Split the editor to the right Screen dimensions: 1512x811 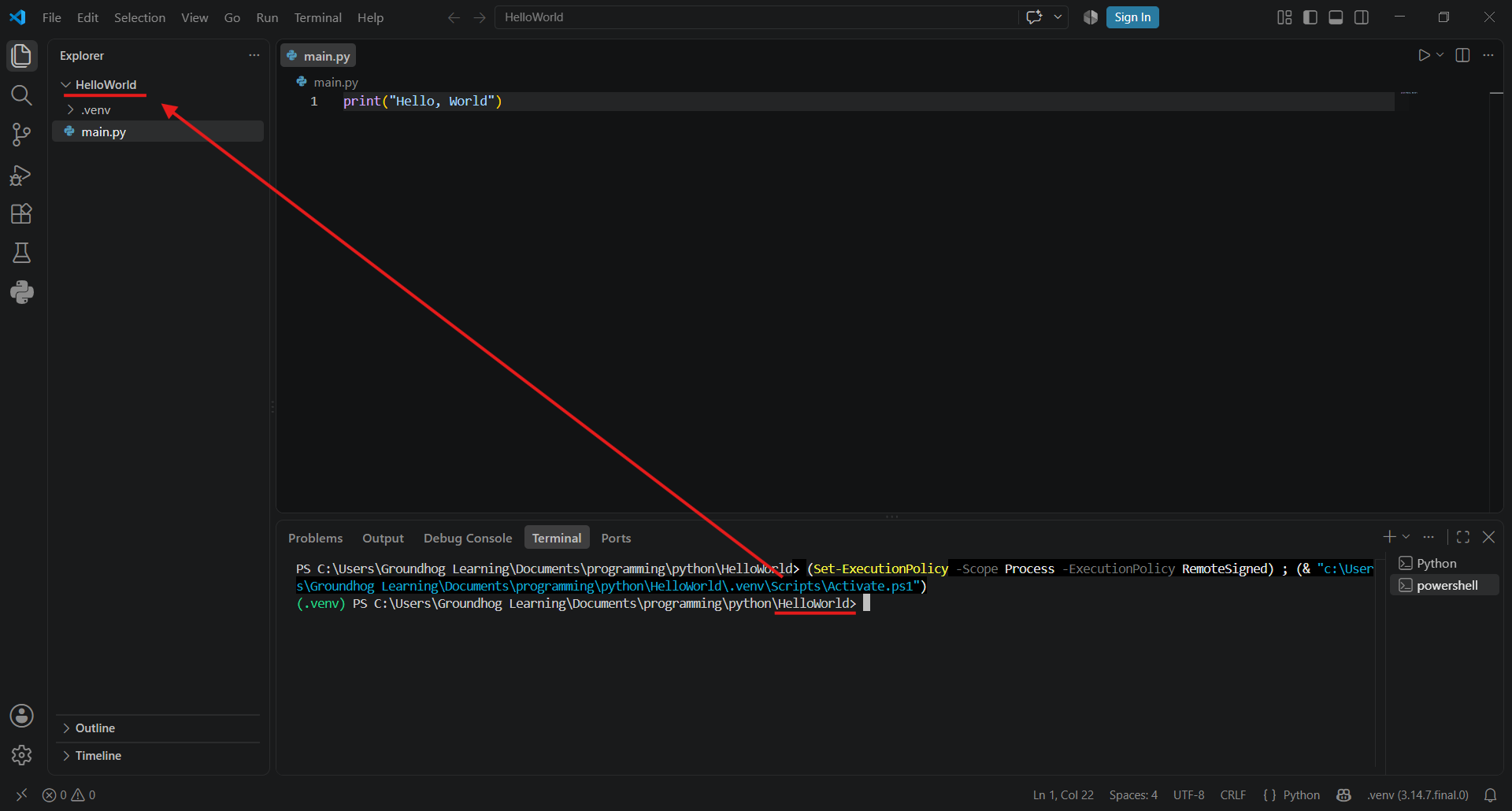[1462, 55]
